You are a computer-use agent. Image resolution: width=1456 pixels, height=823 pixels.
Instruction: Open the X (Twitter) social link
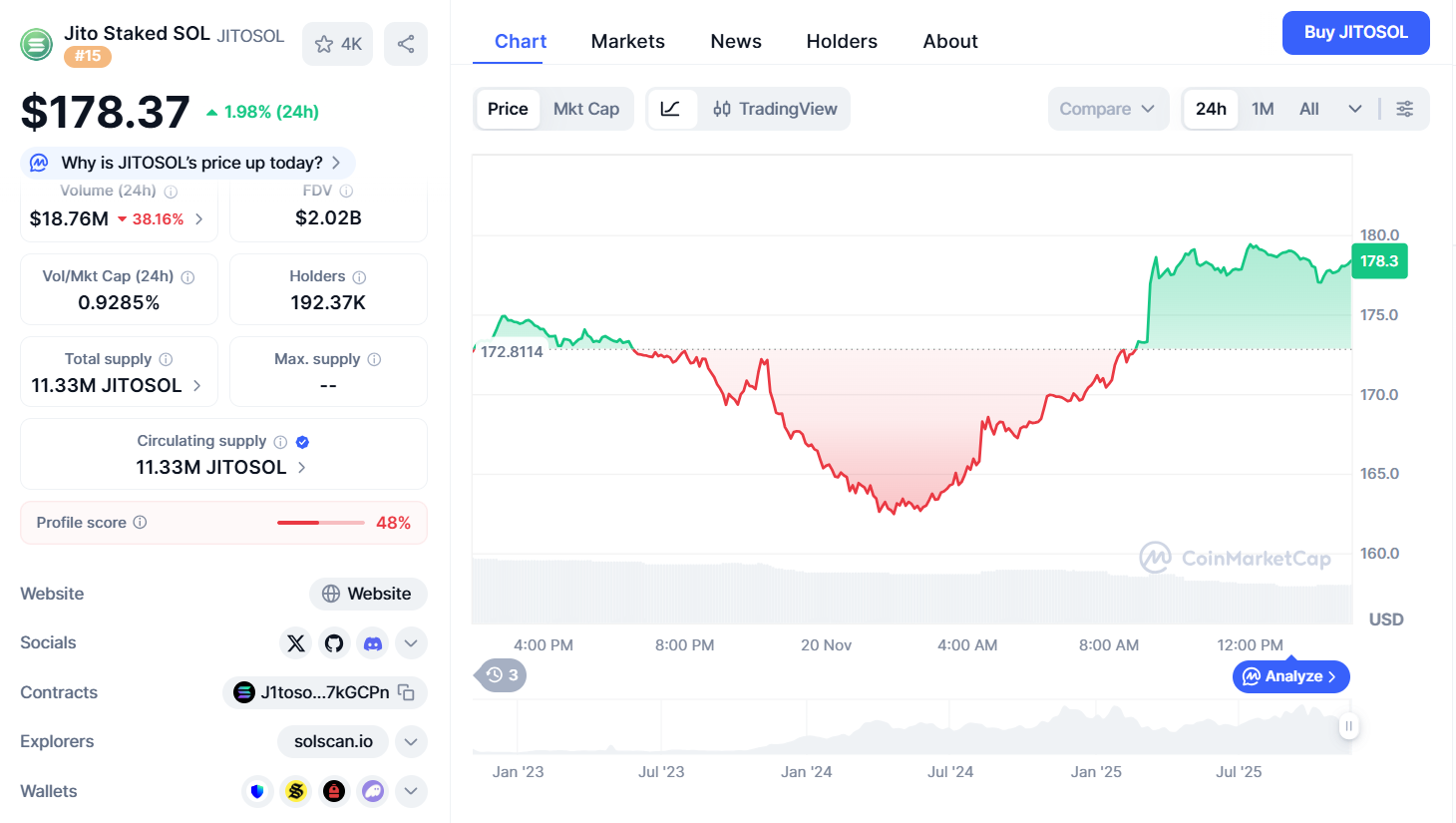[x=296, y=643]
